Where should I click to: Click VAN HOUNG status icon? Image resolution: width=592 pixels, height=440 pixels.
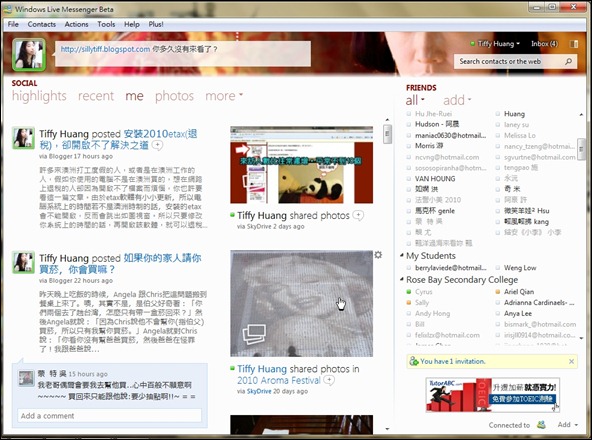click(x=409, y=179)
